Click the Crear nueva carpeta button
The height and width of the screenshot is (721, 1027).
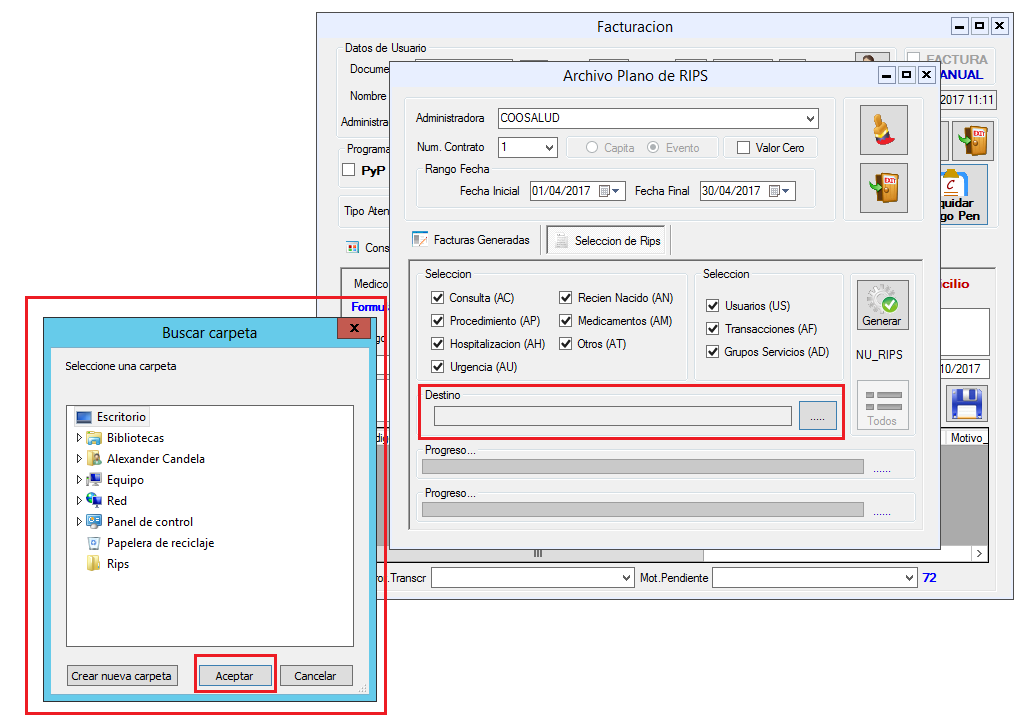(122, 676)
